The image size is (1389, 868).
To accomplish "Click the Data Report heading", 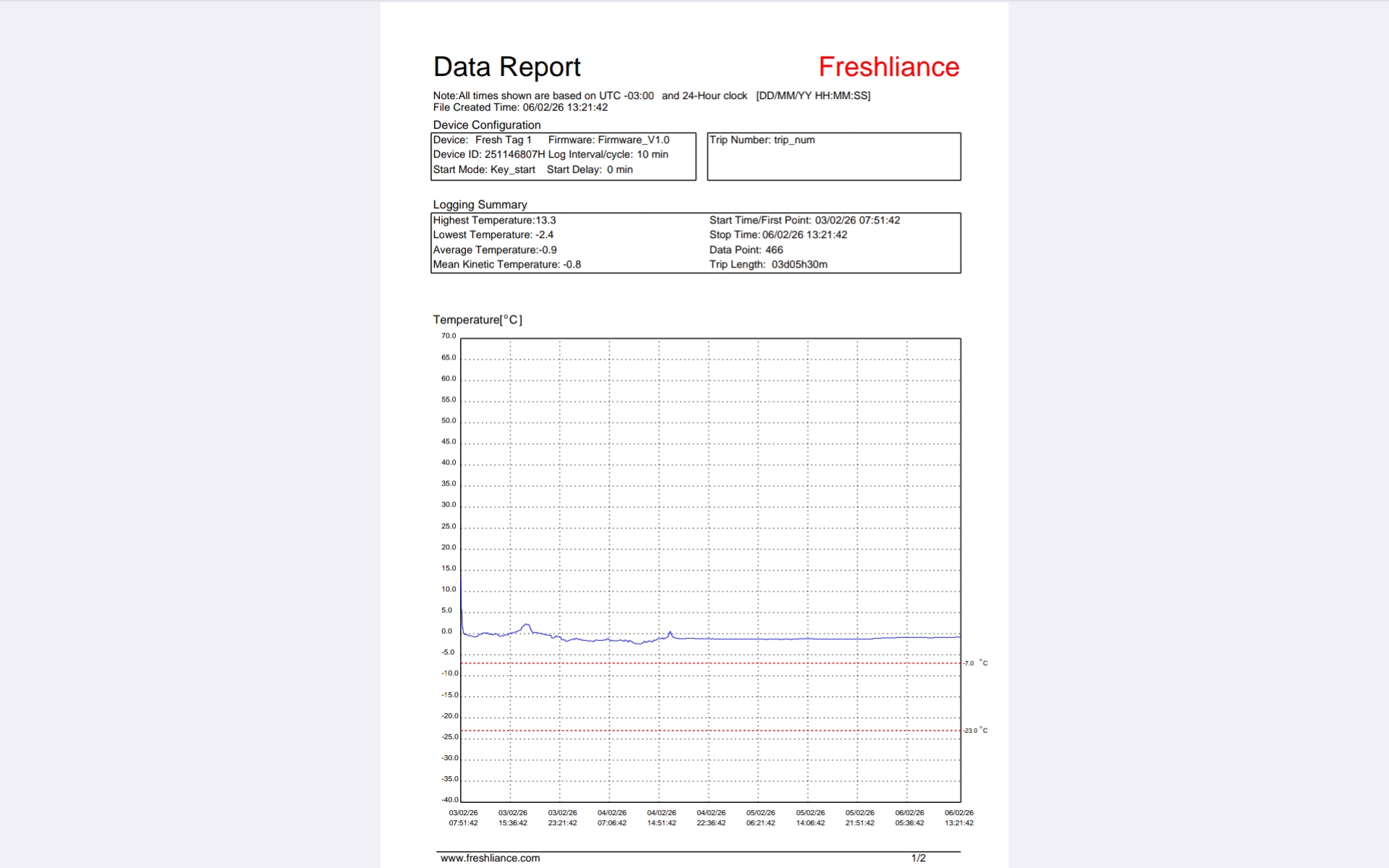I will (x=506, y=67).
